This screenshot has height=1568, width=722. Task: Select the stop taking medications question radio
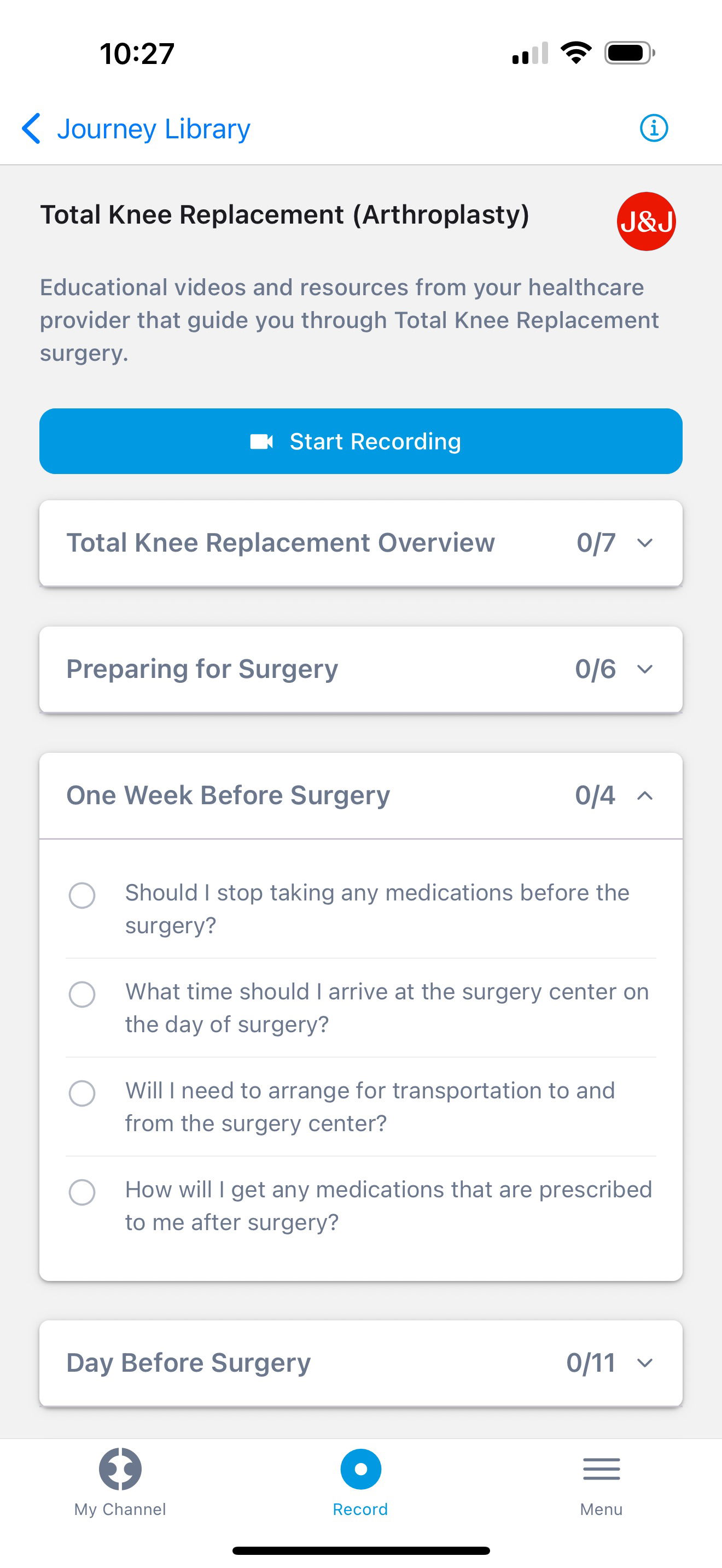click(x=82, y=896)
